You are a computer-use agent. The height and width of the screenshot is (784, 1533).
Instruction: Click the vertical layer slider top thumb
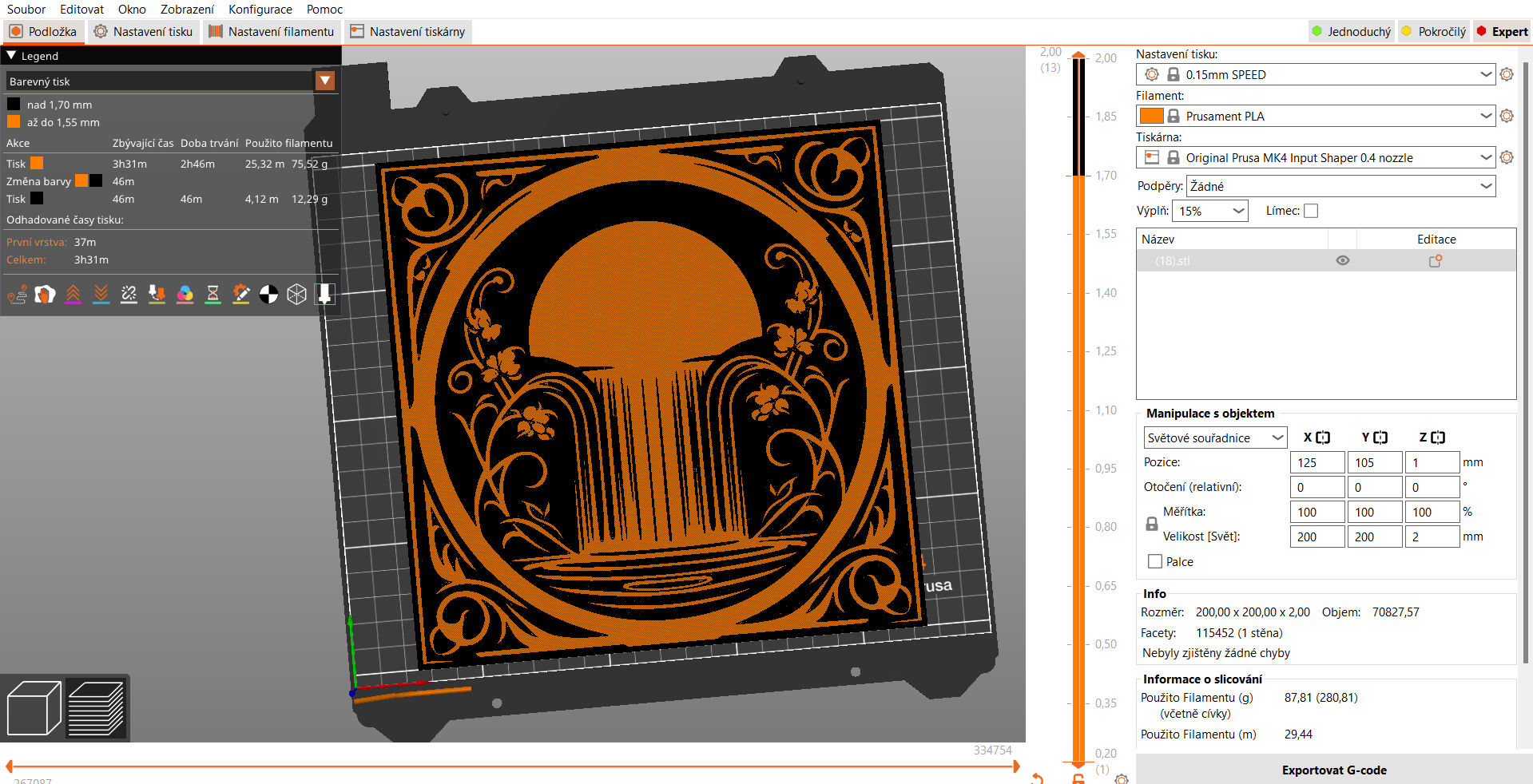(x=1078, y=55)
